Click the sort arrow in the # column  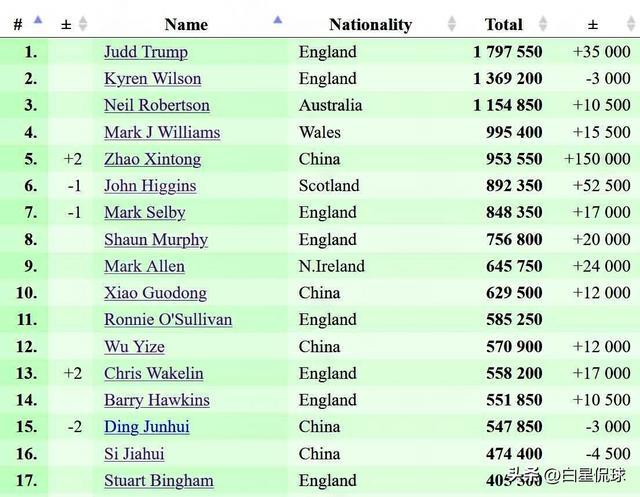coord(37,21)
